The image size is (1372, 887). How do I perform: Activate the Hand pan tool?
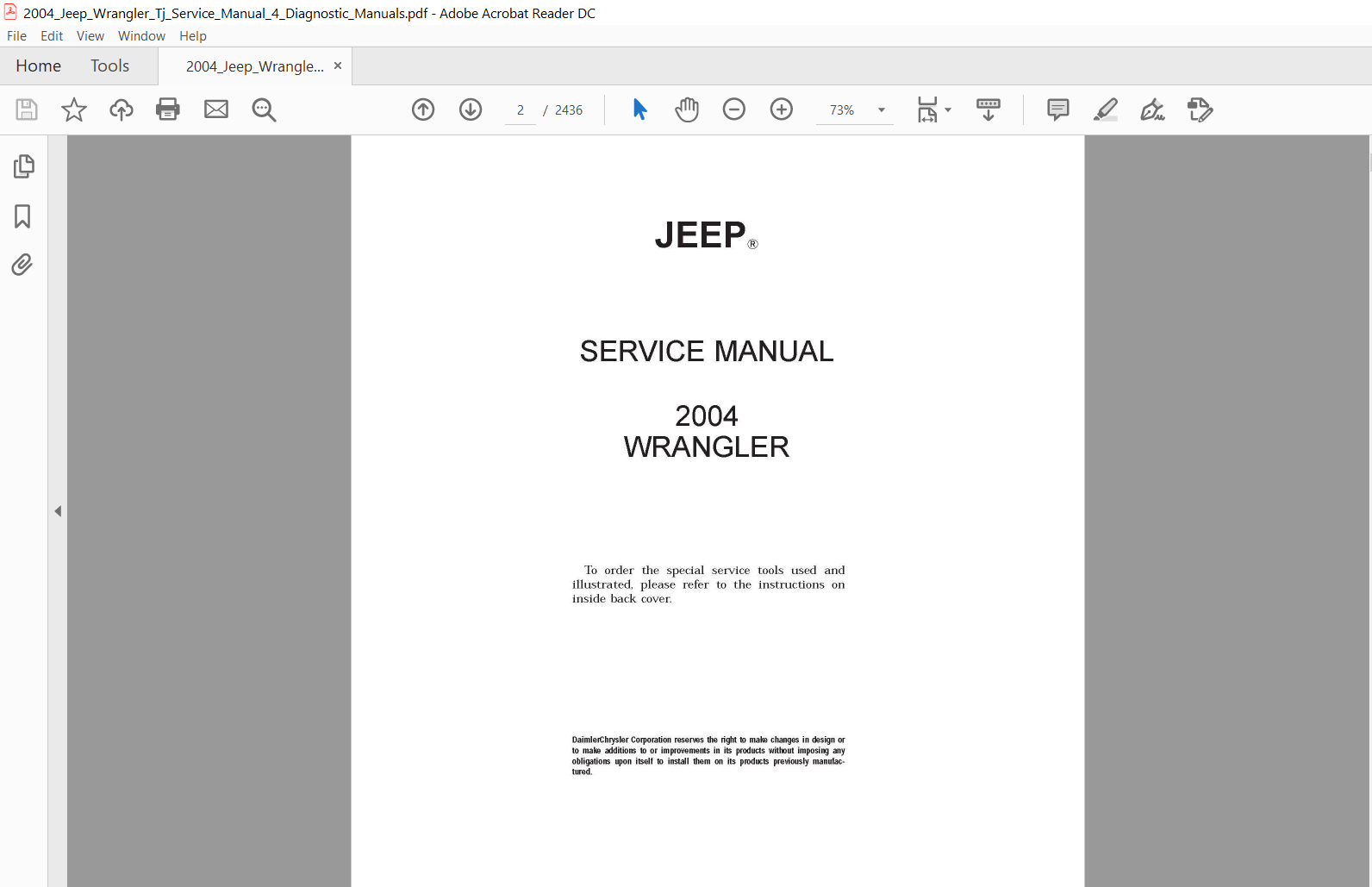click(687, 109)
